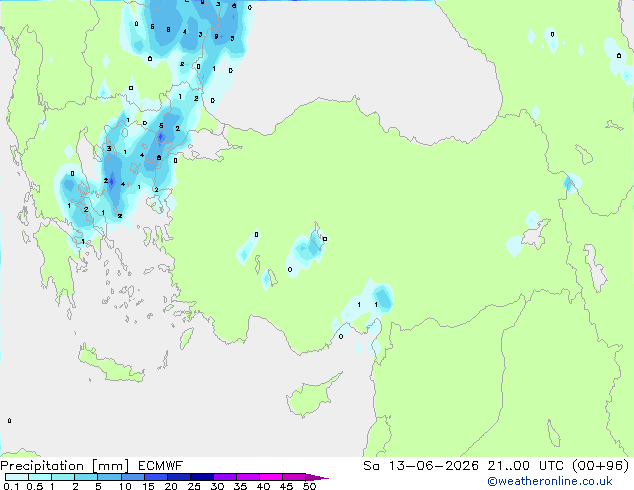Click the legend swatch between 45 and 50
634x490 pixels.
point(294,477)
